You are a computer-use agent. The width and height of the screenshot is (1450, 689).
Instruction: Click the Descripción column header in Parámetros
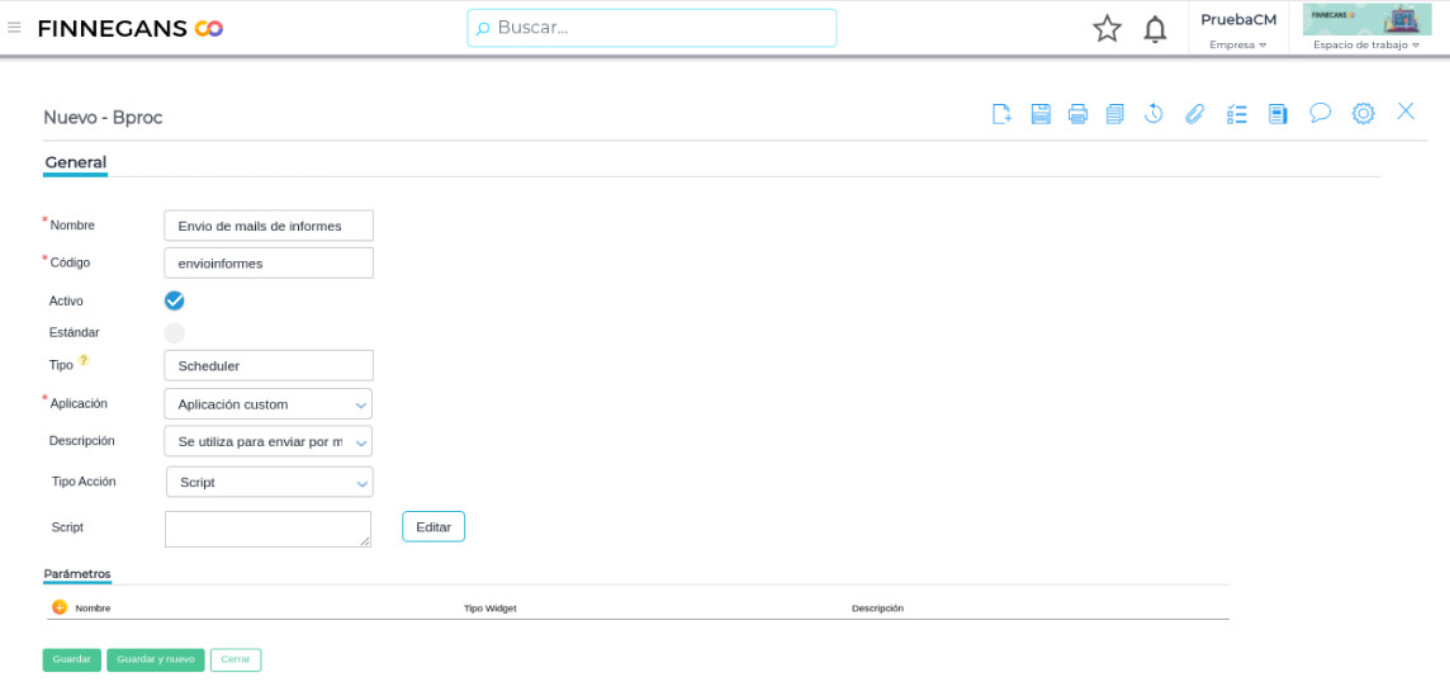pyautogui.click(x=877, y=608)
